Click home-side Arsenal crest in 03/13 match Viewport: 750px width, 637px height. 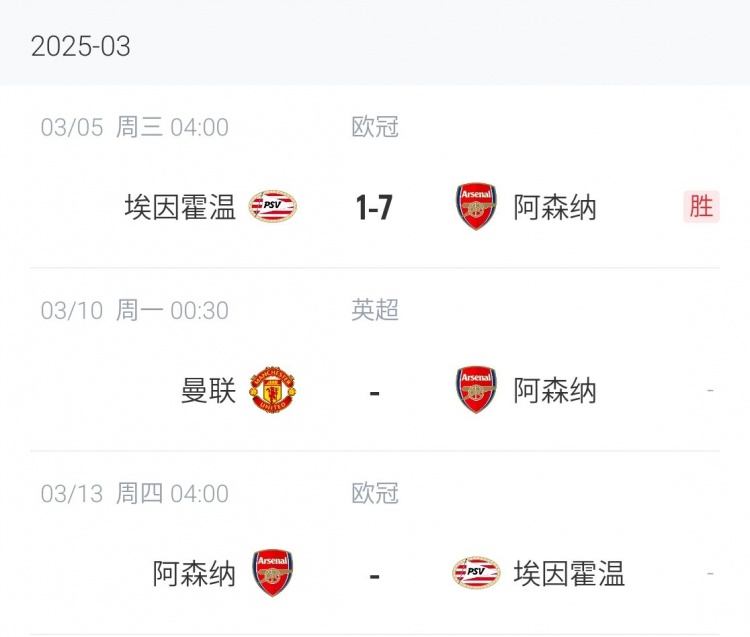(x=272, y=573)
